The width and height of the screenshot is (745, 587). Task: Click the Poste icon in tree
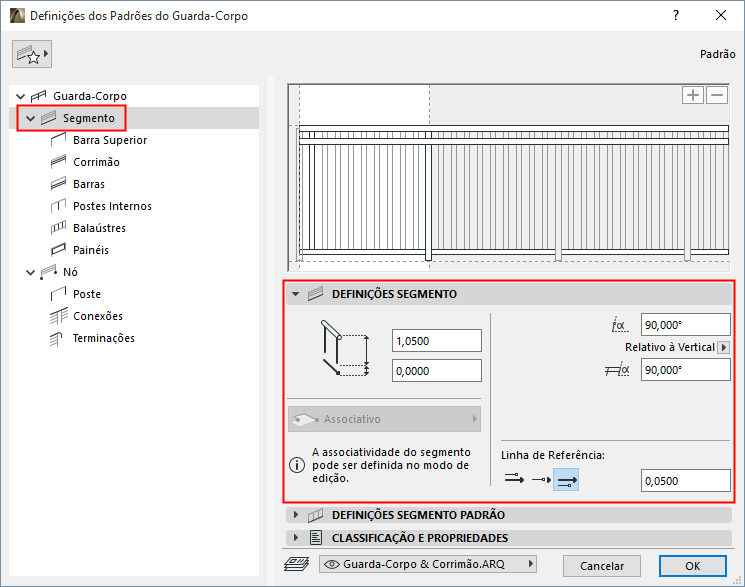pyautogui.click(x=58, y=294)
